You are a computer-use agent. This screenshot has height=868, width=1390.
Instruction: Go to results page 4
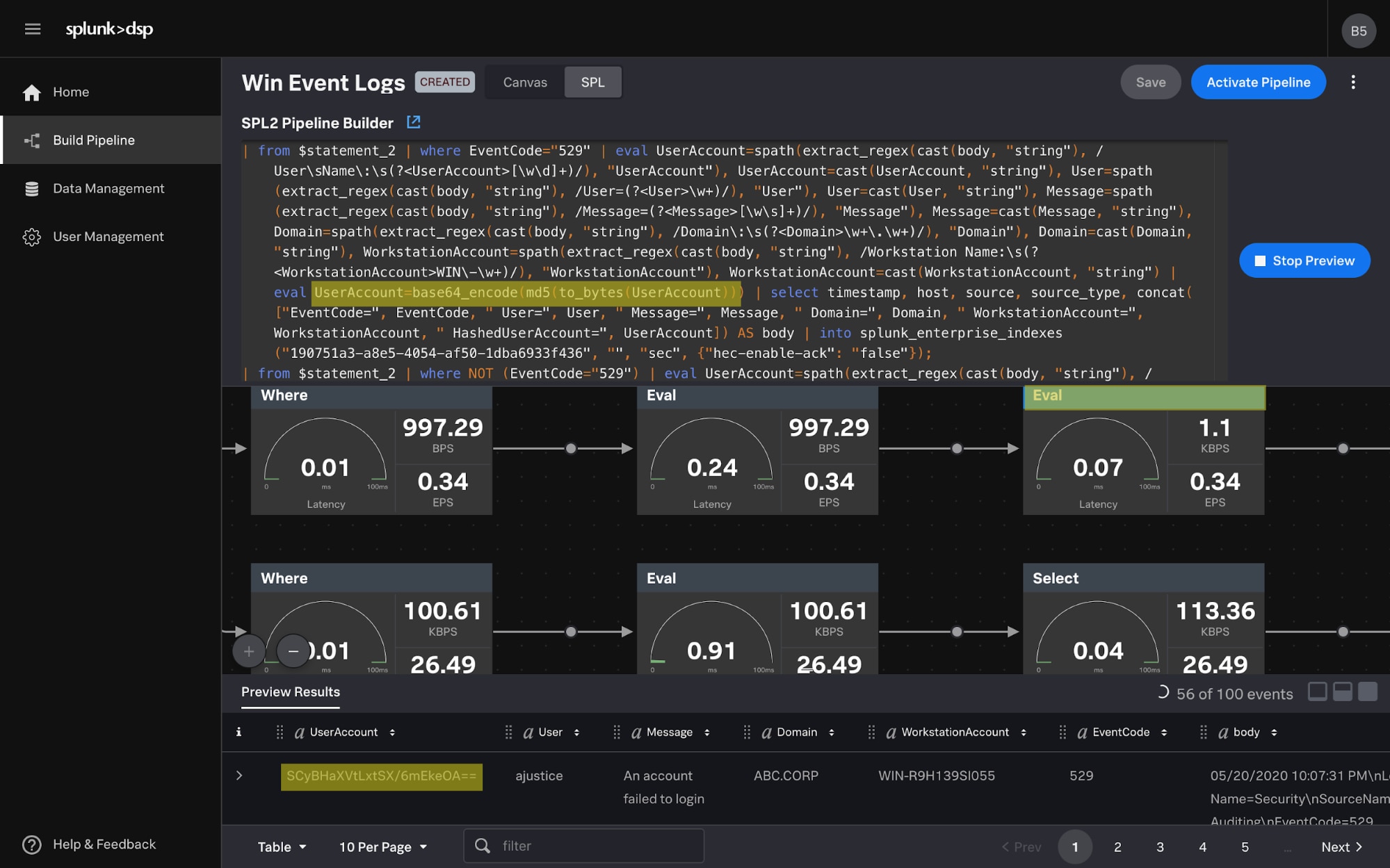1202,846
